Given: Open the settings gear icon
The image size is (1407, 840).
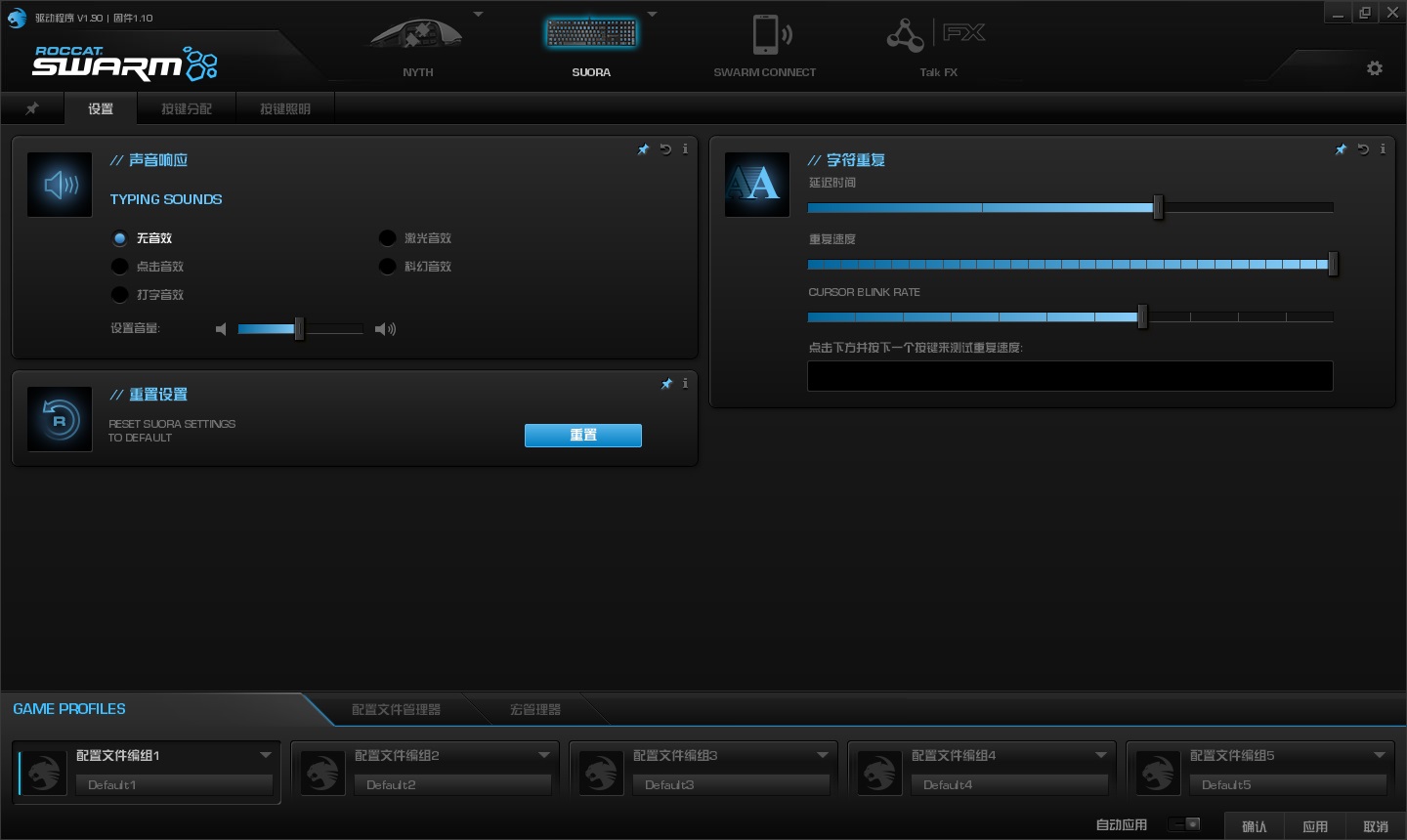Looking at the screenshot, I should point(1375,68).
